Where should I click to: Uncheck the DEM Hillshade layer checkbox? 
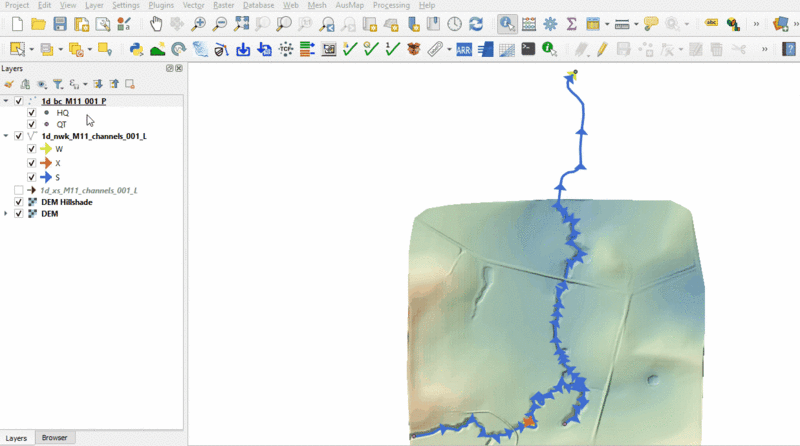pyautogui.click(x=19, y=201)
